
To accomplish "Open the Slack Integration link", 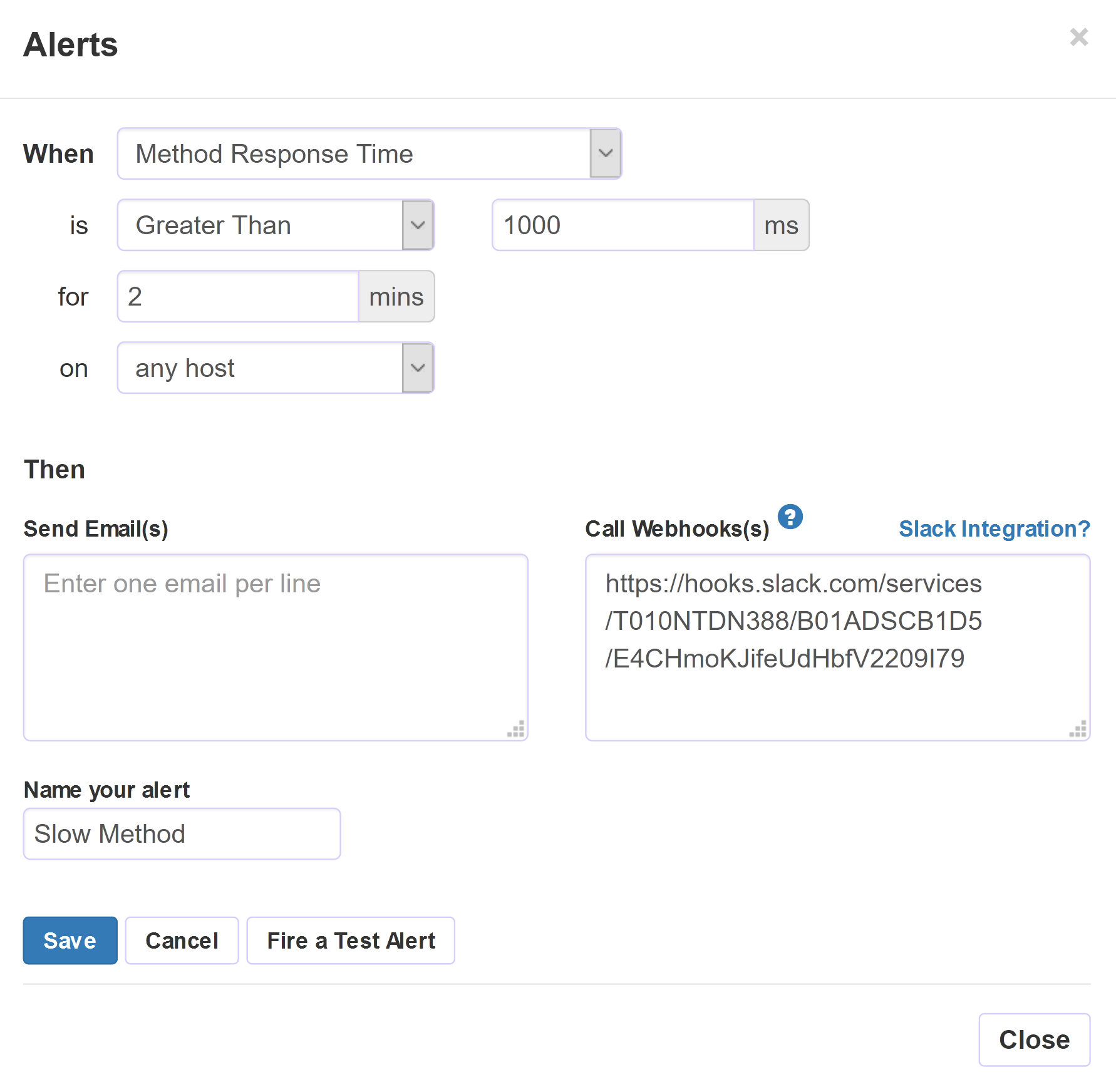I will pos(995,529).
